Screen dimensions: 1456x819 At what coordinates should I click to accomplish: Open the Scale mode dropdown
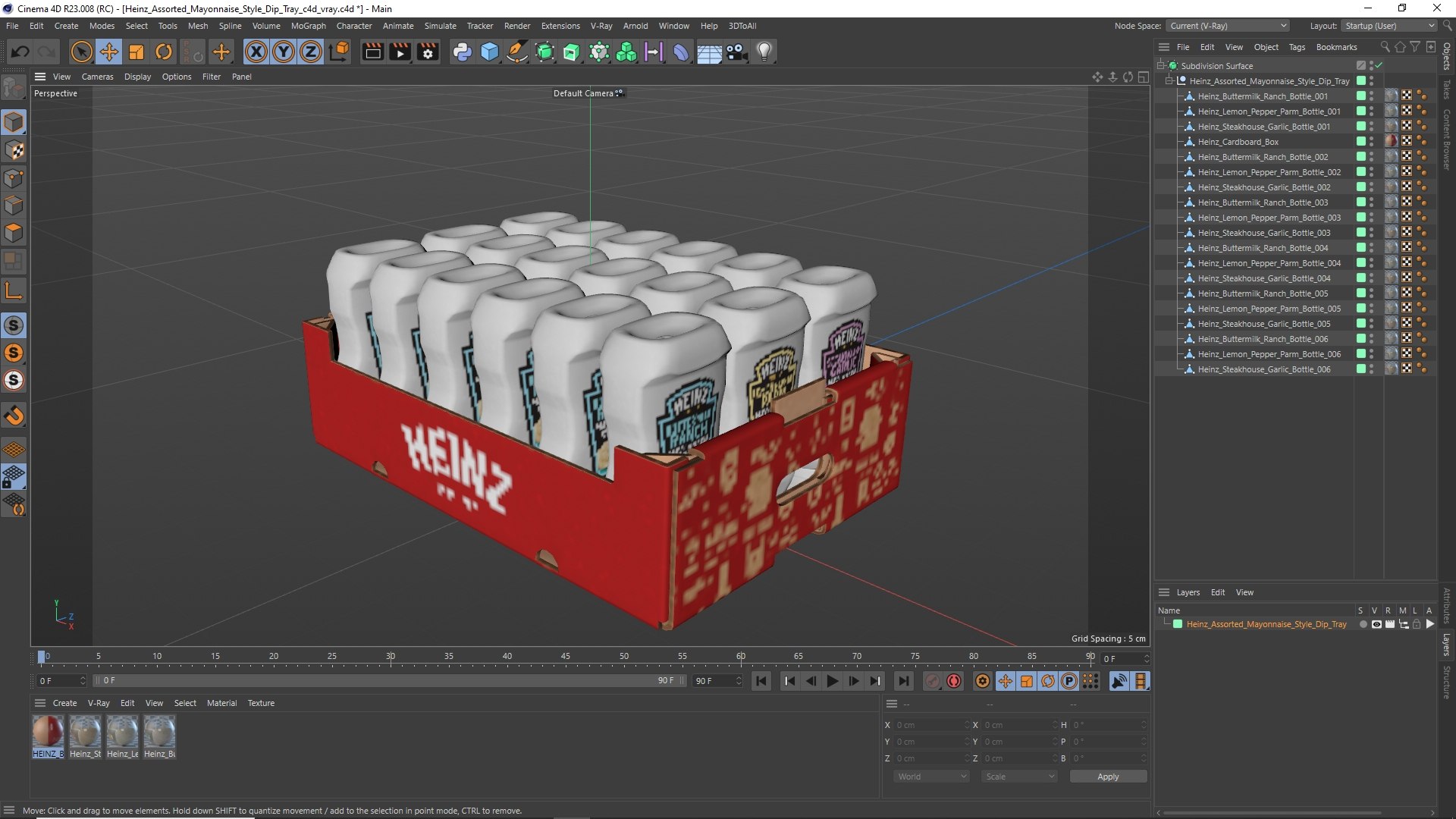(x=1019, y=777)
